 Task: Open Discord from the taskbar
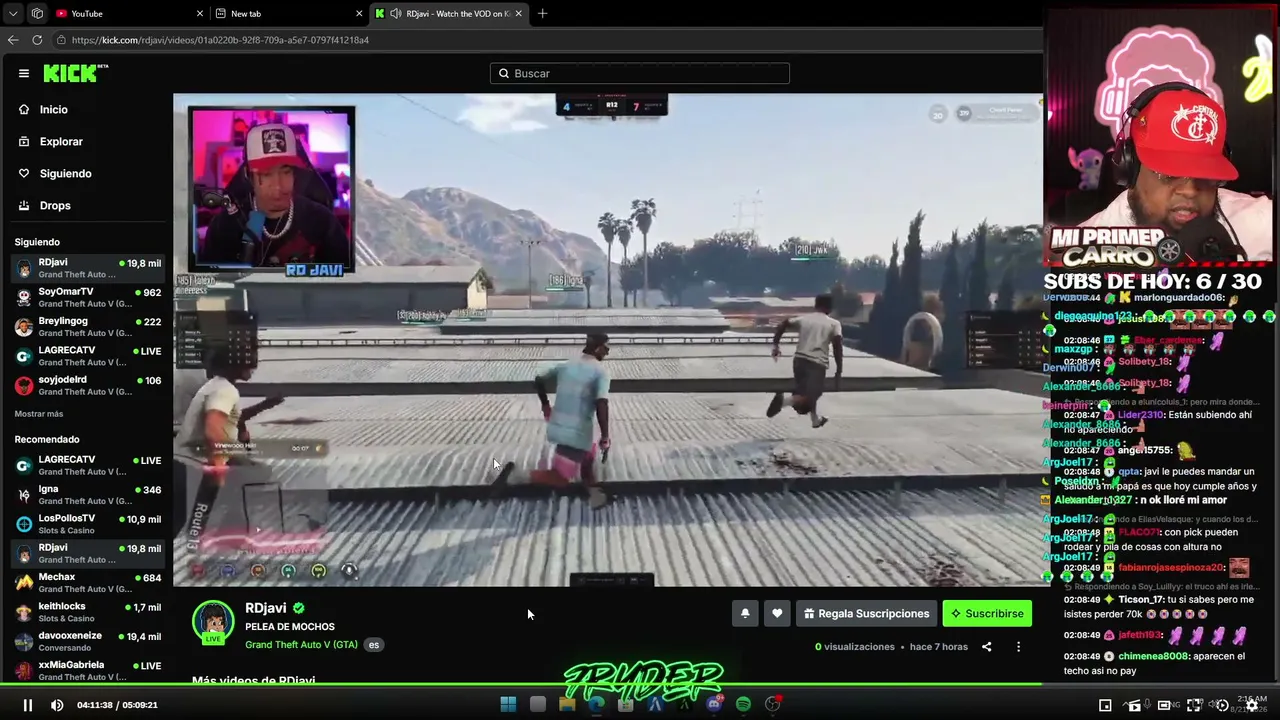[714, 704]
